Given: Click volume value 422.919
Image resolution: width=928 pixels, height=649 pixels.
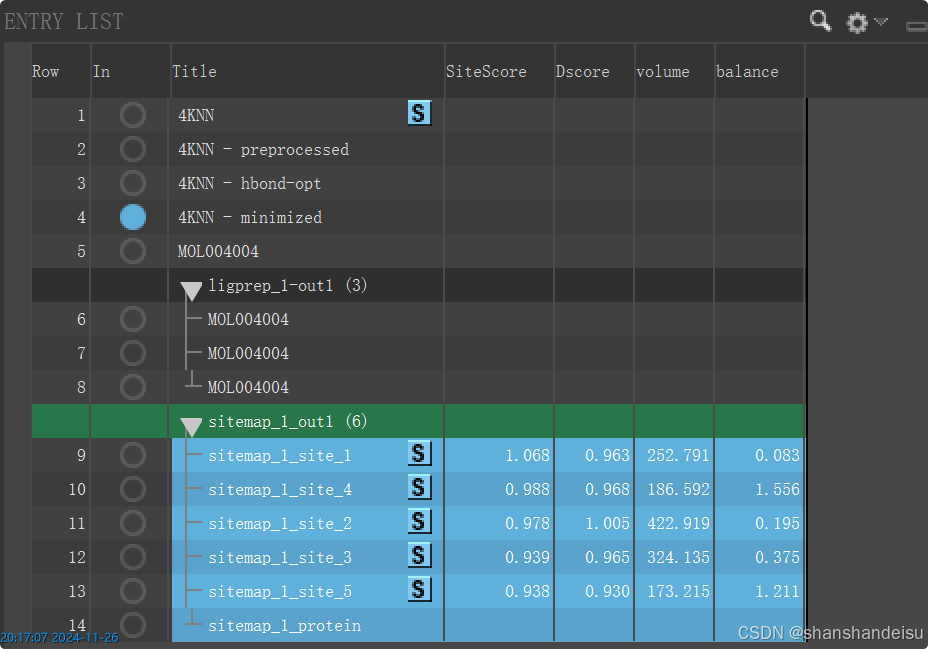Looking at the screenshot, I should pyautogui.click(x=678, y=523).
